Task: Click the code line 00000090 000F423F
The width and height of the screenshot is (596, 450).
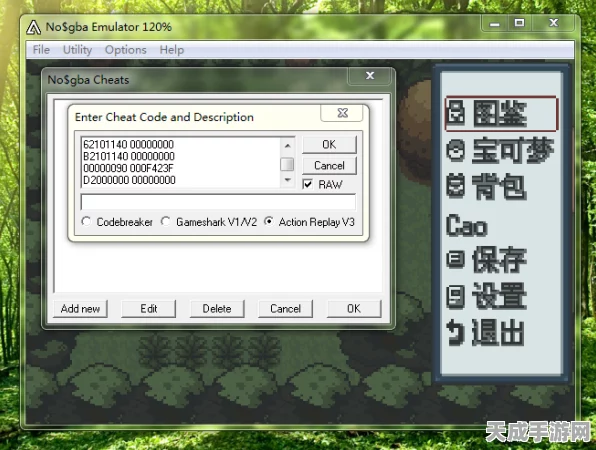Action: click(128, 168)
